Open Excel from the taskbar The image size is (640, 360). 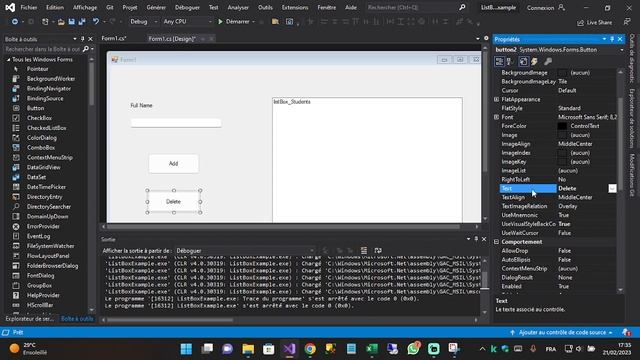[x=372, y=349]
